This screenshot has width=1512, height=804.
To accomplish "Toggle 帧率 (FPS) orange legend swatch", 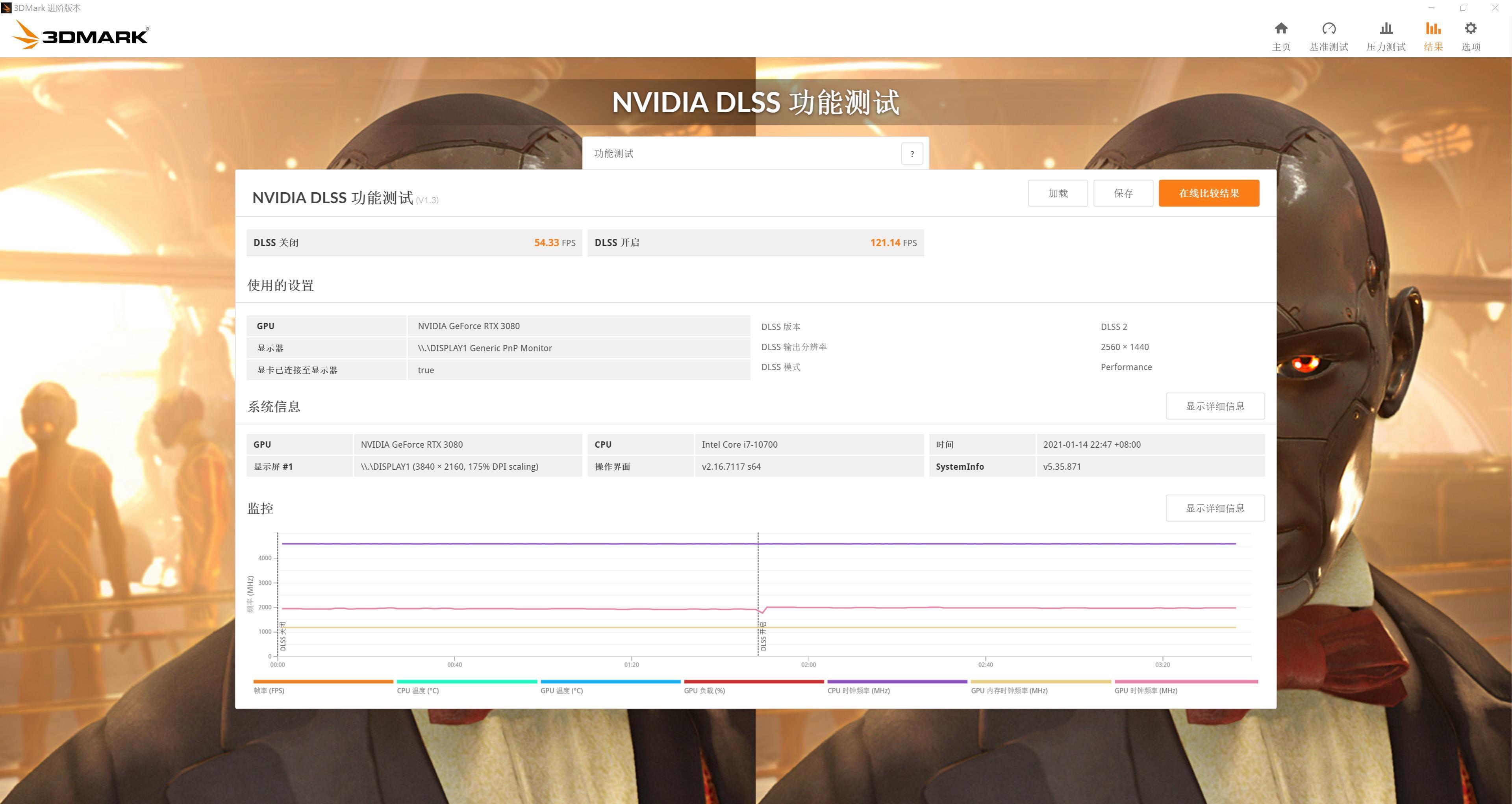I will pyautogui.click(x=323, y=681).
